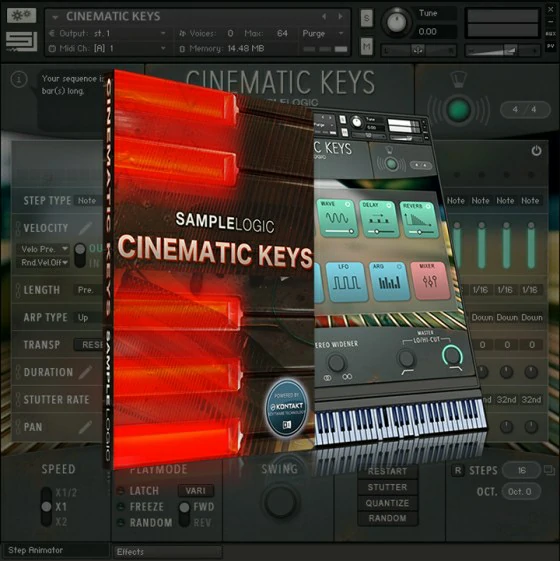
Task: Open STEP TYPE Note preset dropdown
Action: 87,200
